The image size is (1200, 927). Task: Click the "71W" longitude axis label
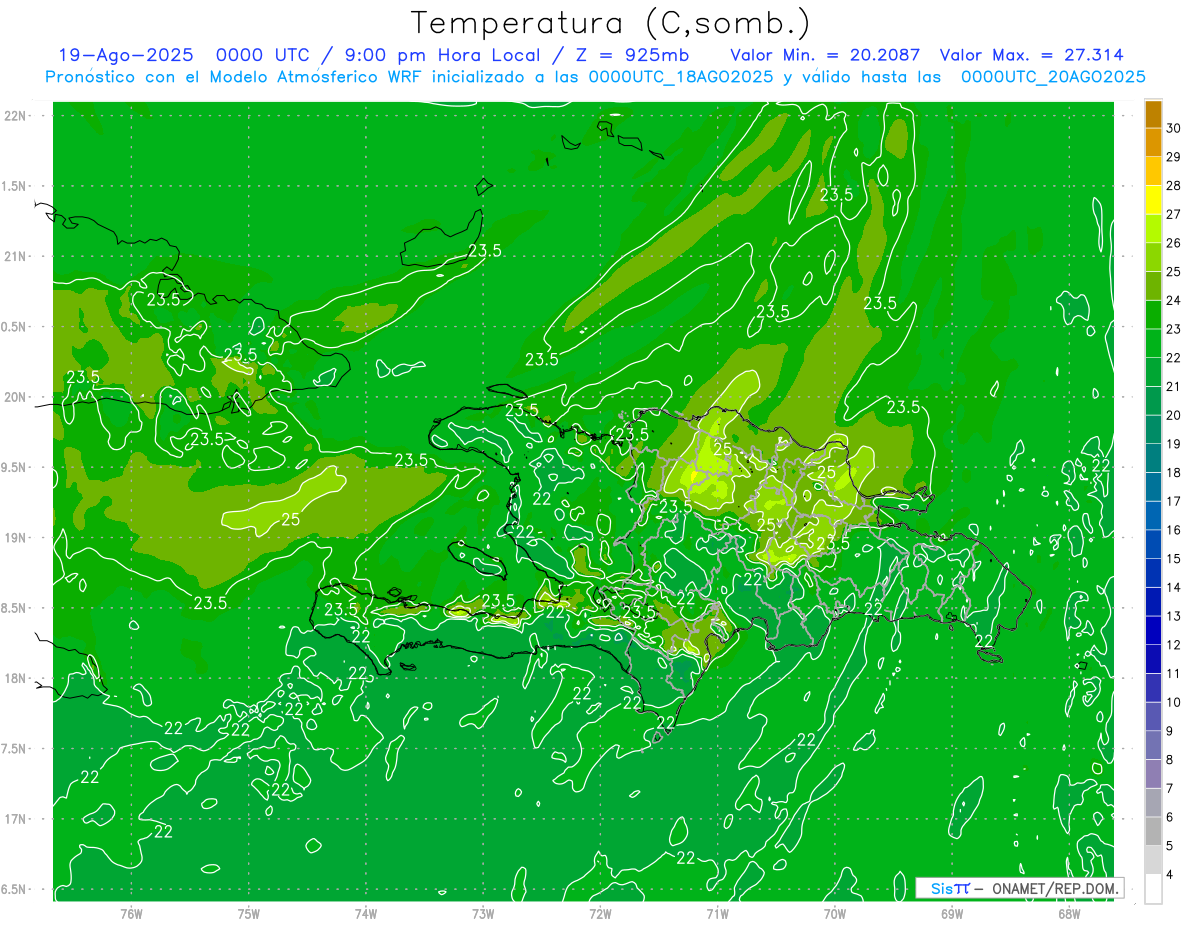click(717, 913)
